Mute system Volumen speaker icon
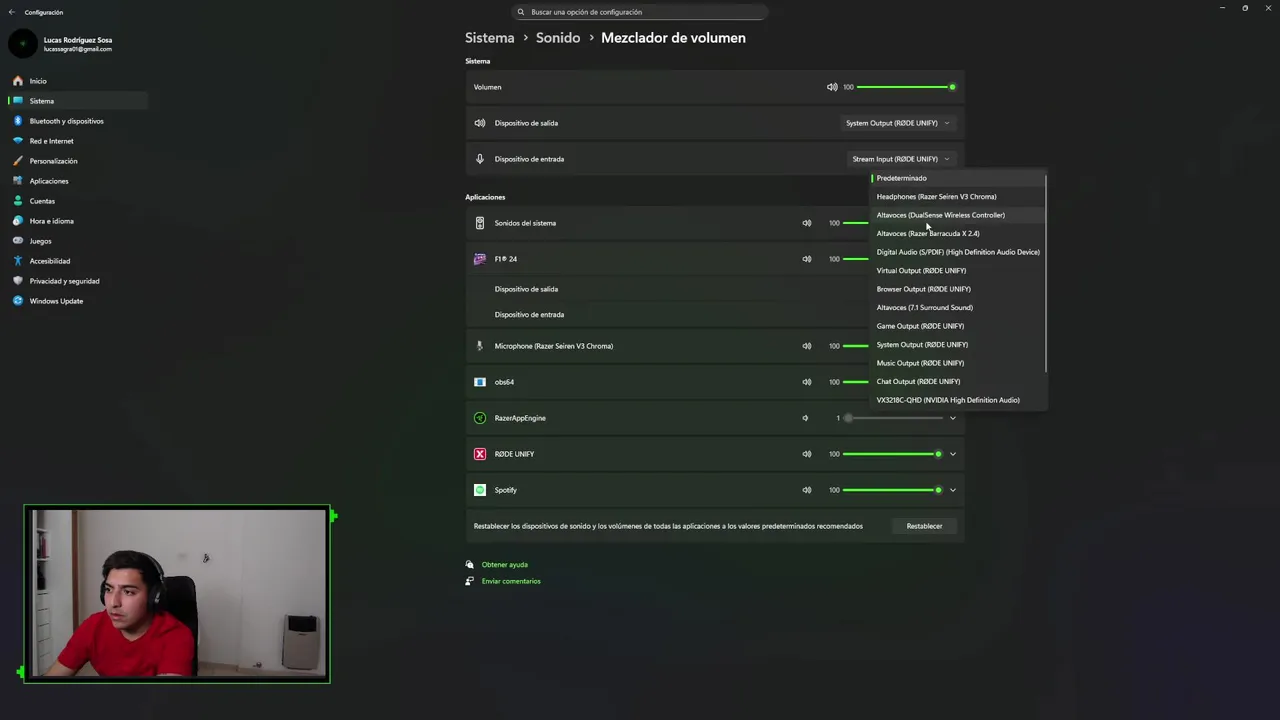The image size is (1280, 720). [832, 87]
